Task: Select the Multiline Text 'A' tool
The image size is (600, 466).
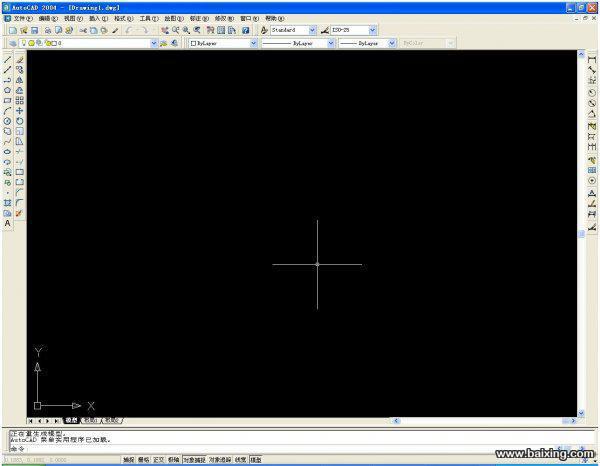Action: [8, 223]
